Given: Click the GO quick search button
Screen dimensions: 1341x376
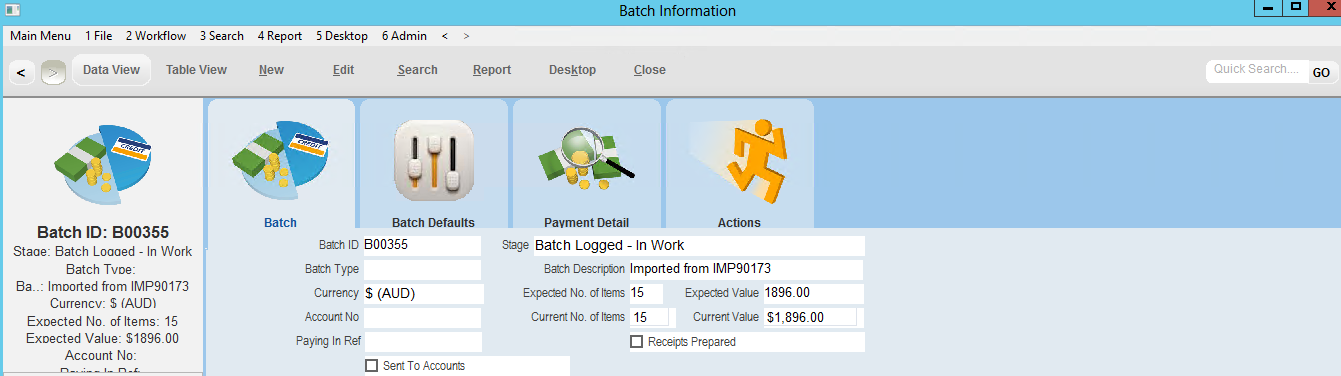Looking at the screenshot, I should point(1321,72).
